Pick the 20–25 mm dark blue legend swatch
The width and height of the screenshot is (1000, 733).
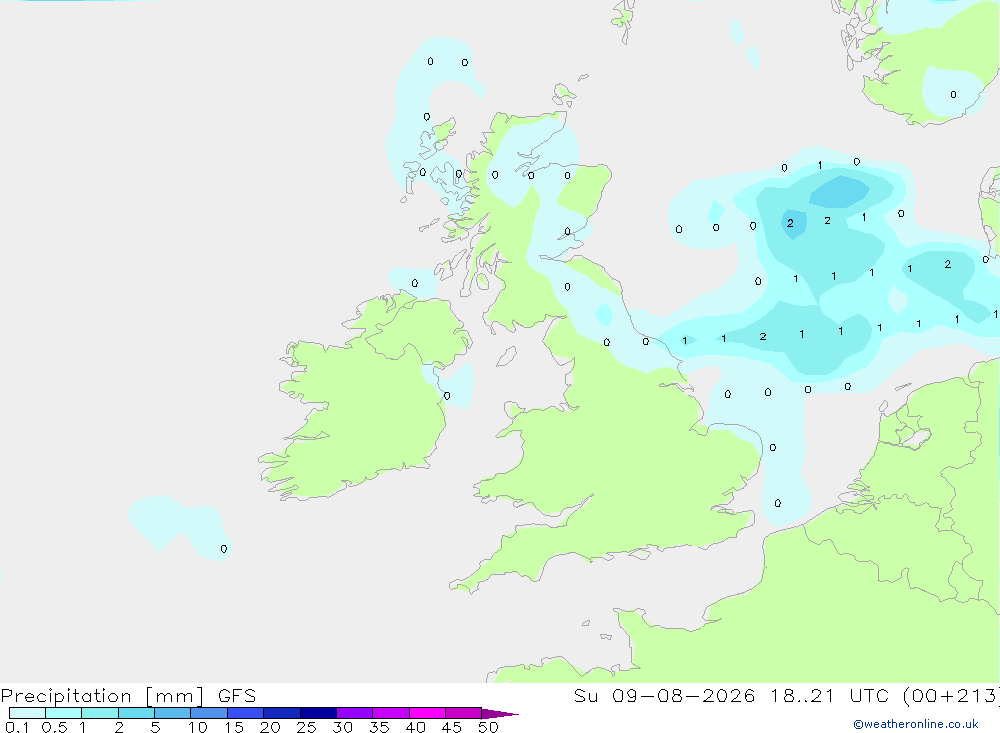coord(282,713)
